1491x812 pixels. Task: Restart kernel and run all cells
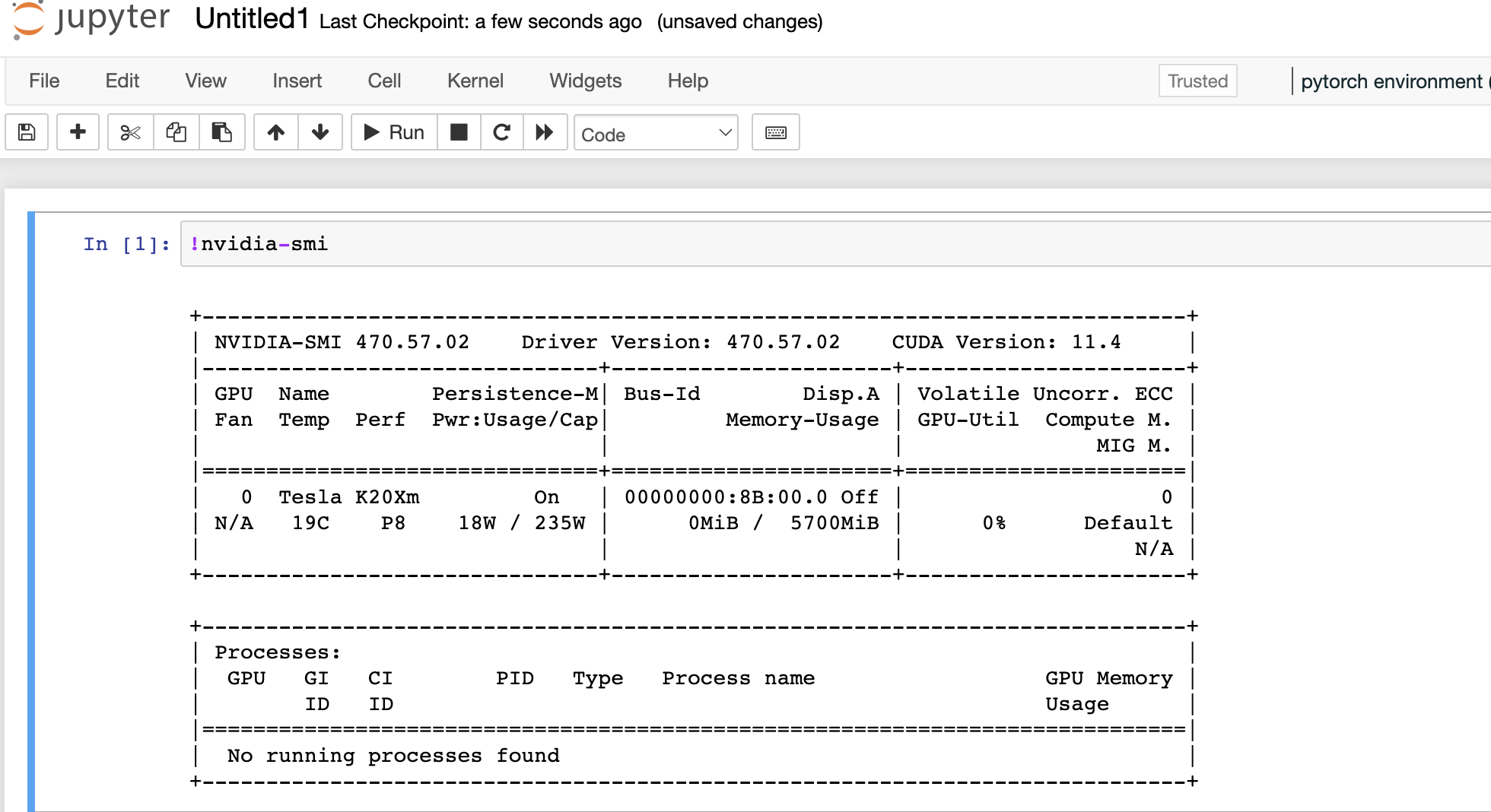click(545, 132)
